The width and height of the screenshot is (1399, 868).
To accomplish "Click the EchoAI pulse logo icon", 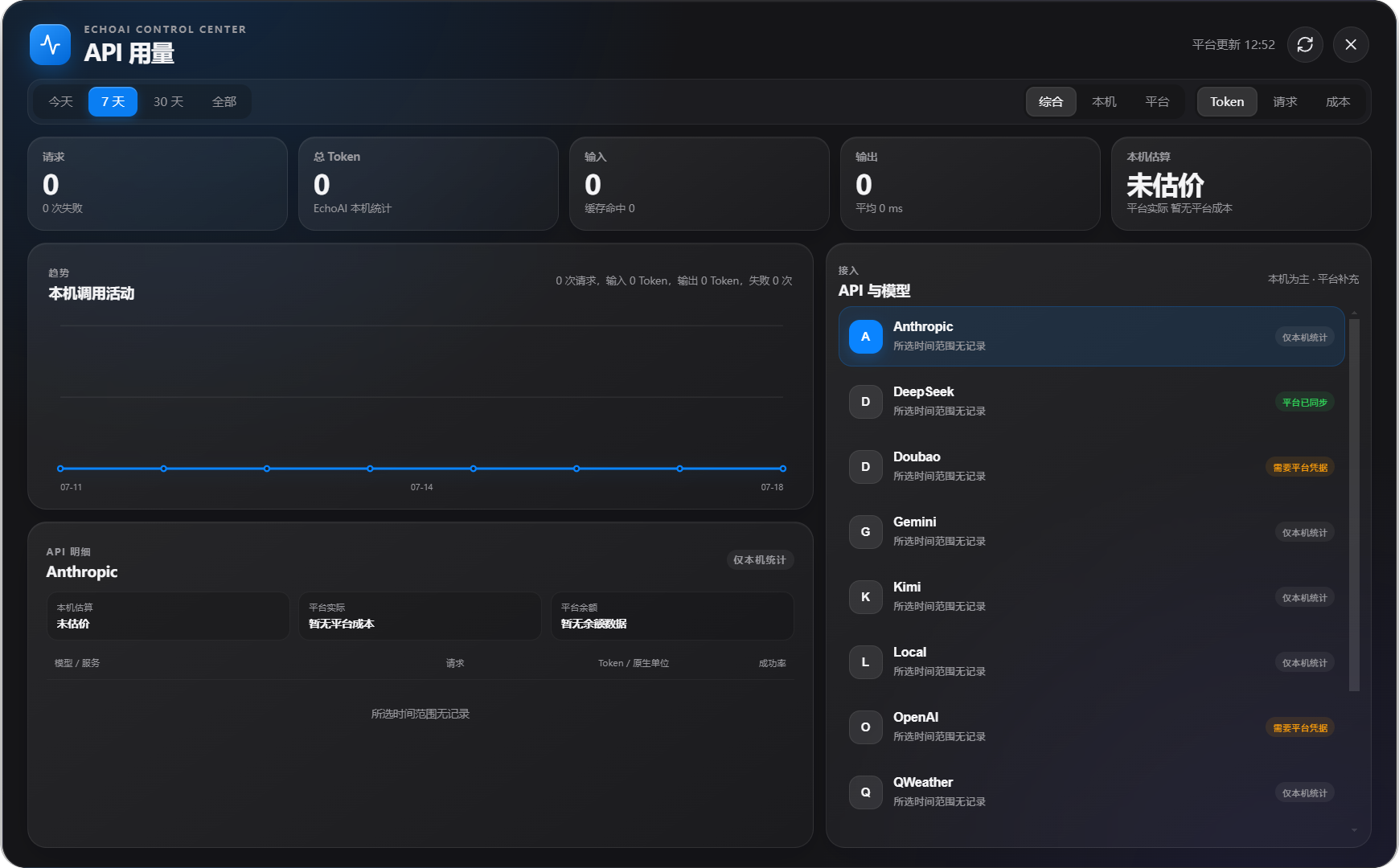I will coord(50,44).
